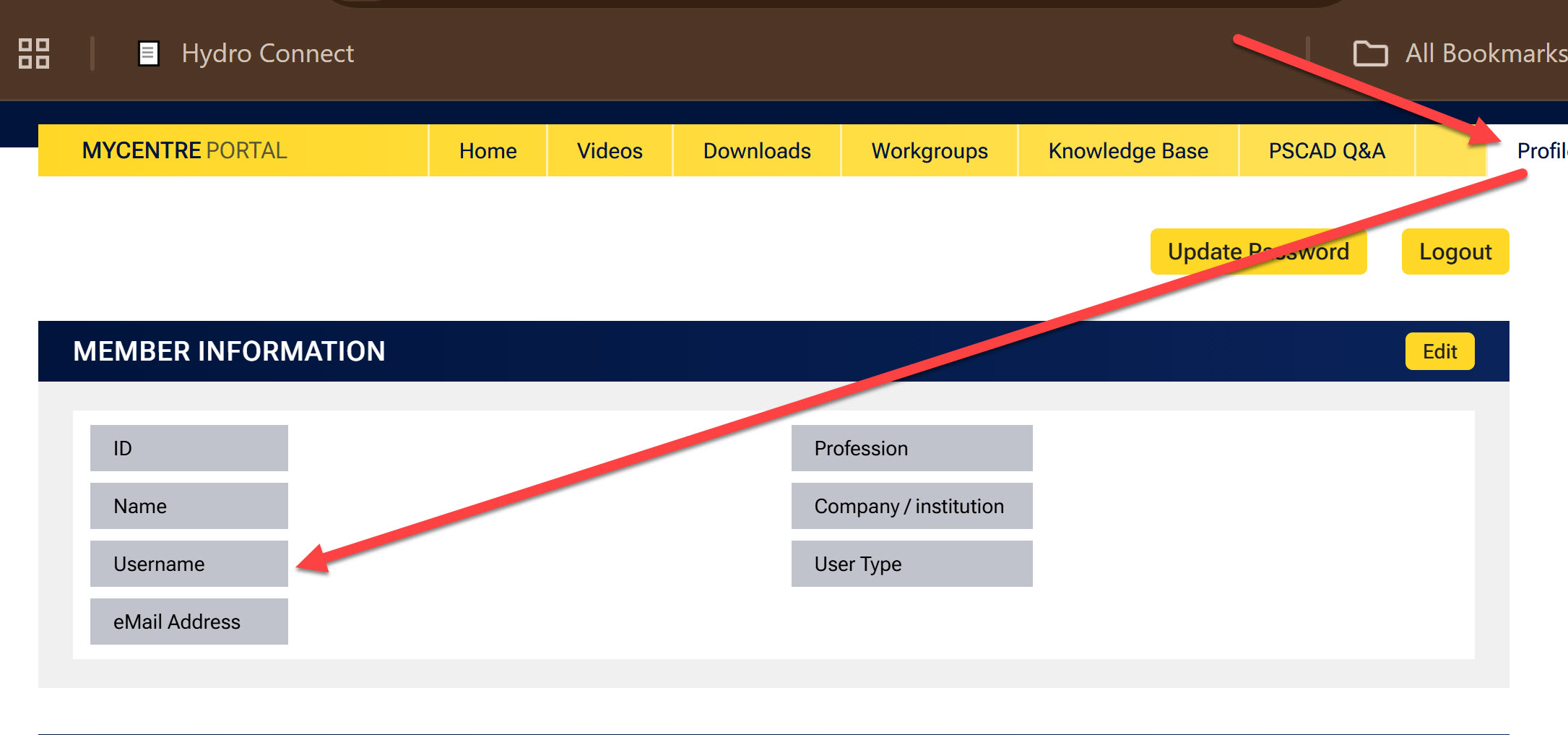Image resolution: width=1568 pixels, height=735 pixels.
Task: Edit the Member Information section
Action: (1439, 351)
